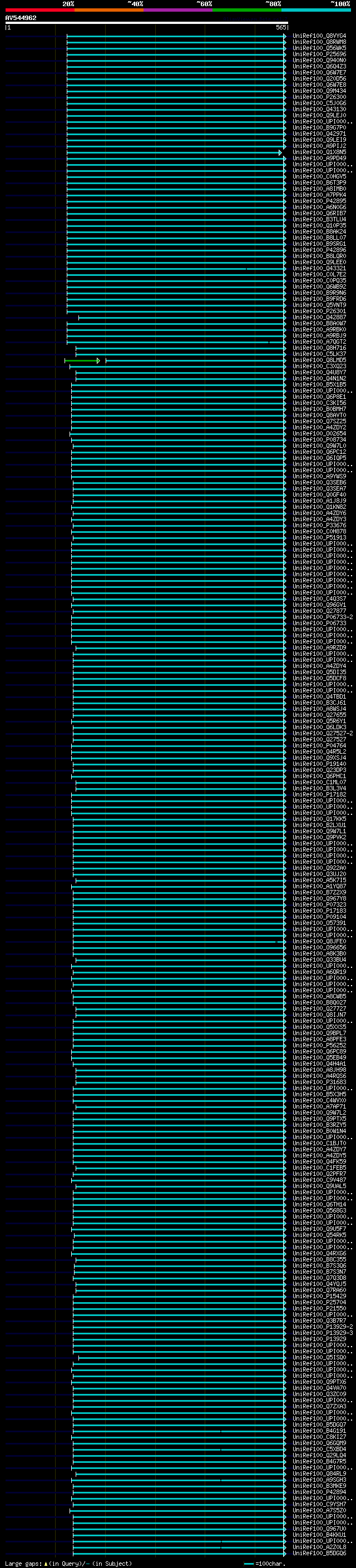Image resolution: width=356 pixels, height=1568 pixels.
Task: Select label UniRef100_P08734
Action: tap(319, 439)
